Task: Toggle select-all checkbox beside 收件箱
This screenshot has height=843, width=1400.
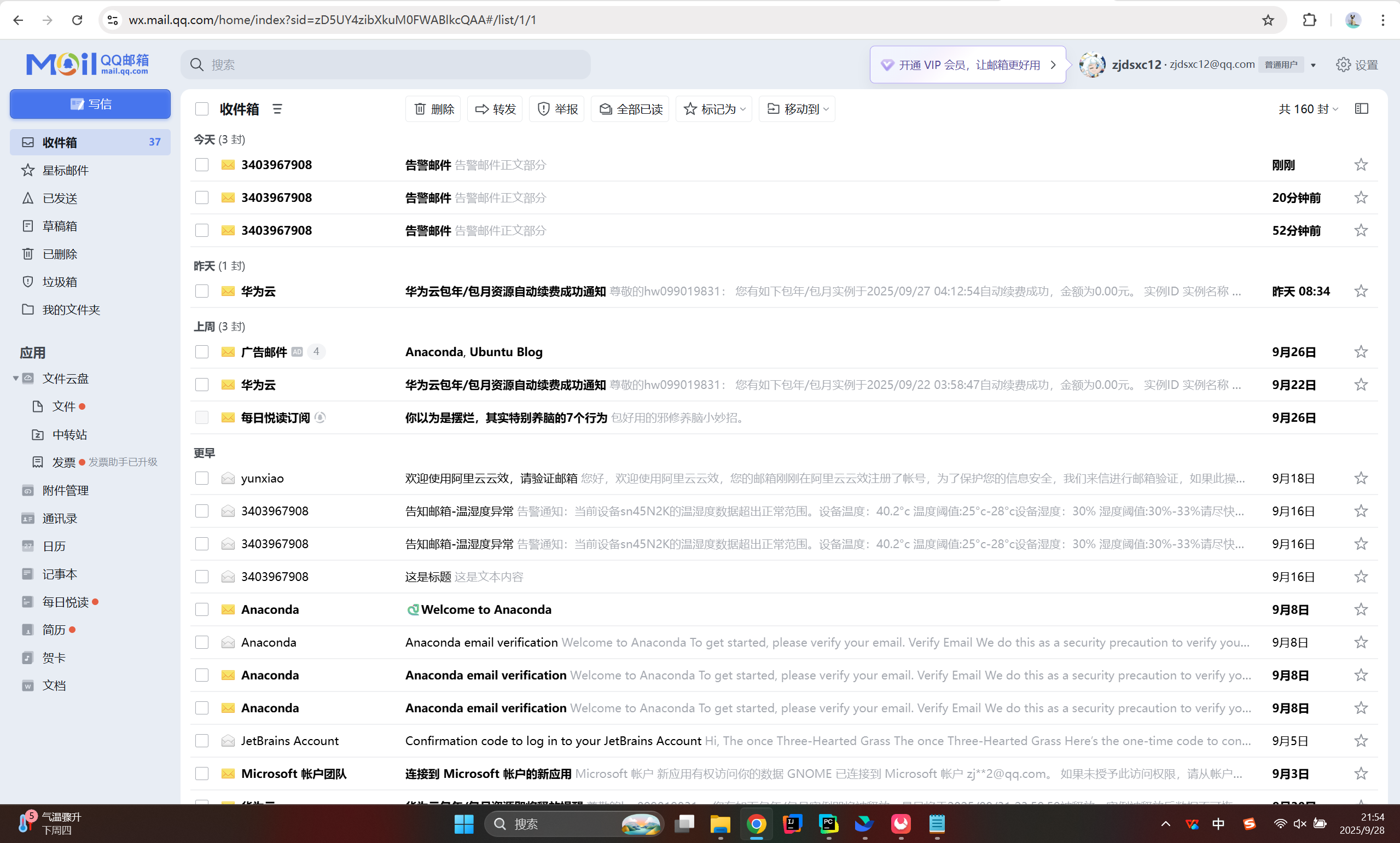Action: click(202, 109)
